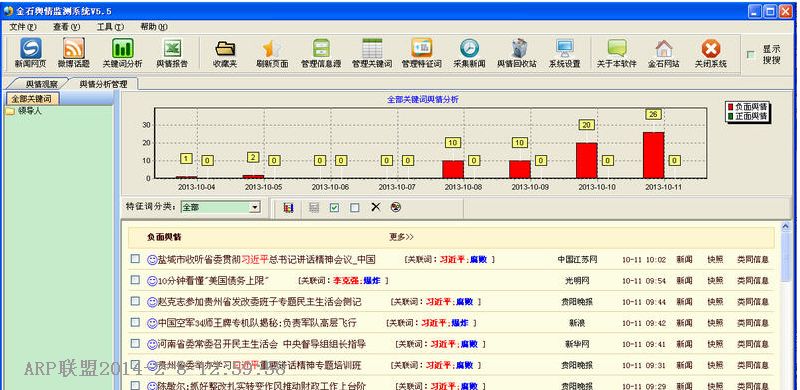
Task: Click the smiley icon on 赵克志 row
Action: (152, 302)
